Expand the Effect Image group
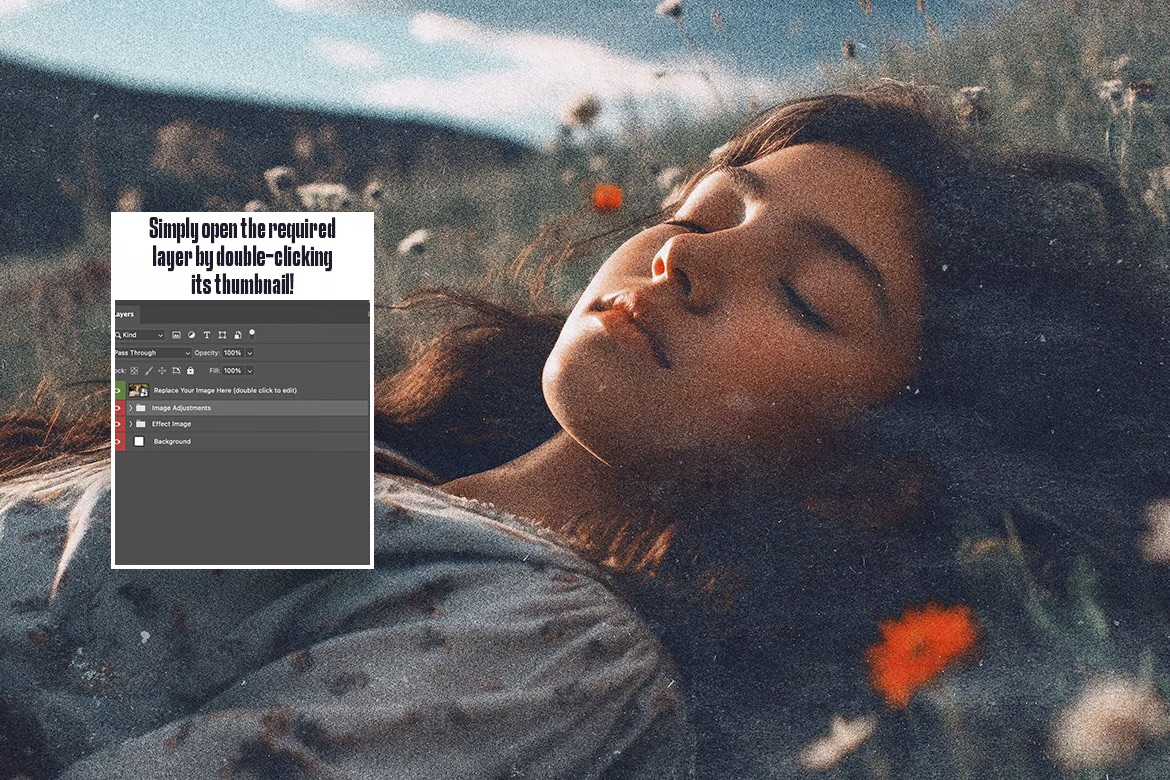This screenshot has height=780, width=1170. pos(131,424)
